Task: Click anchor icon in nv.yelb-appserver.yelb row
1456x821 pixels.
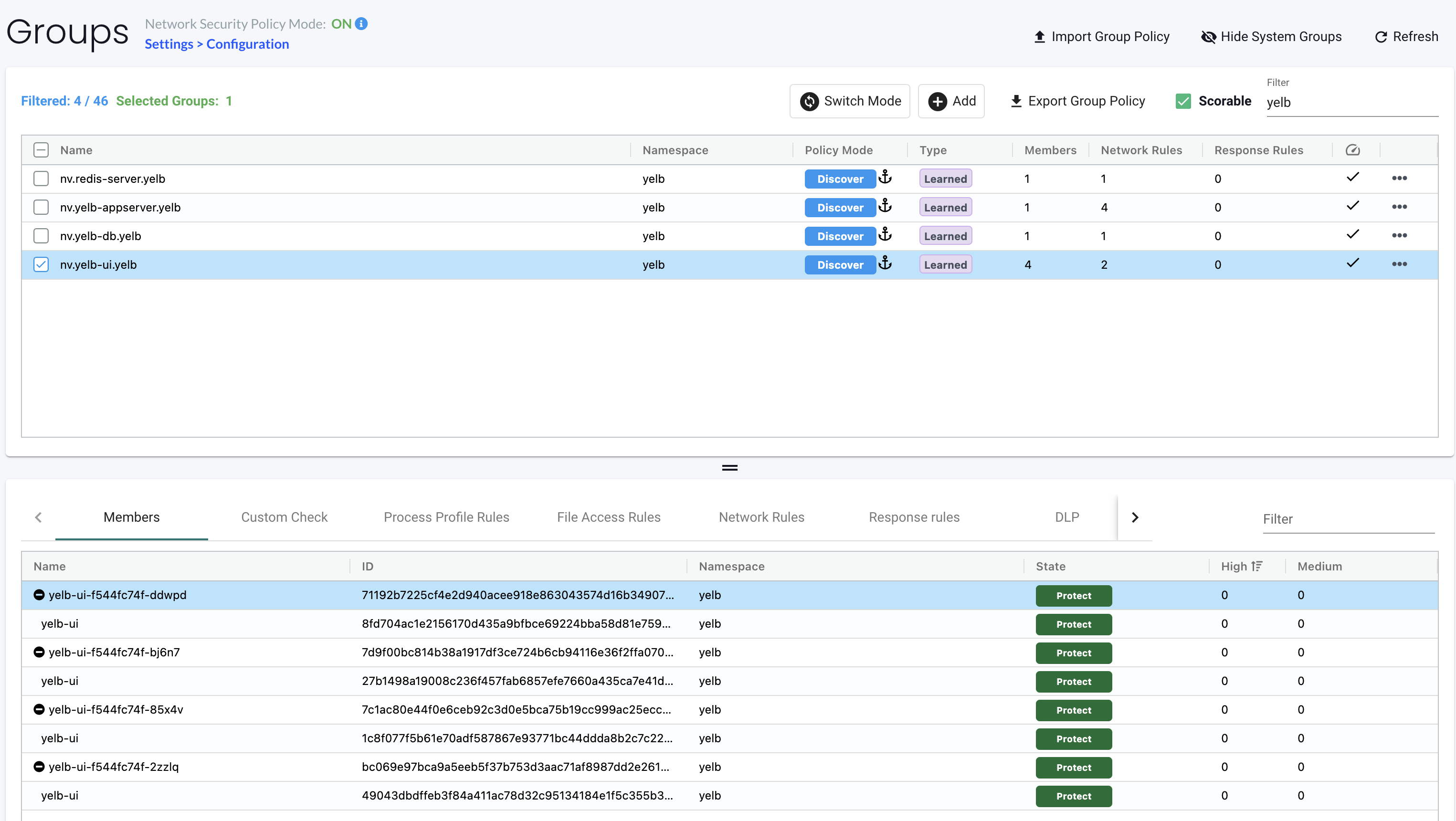Action: click(x=885, y=206)
